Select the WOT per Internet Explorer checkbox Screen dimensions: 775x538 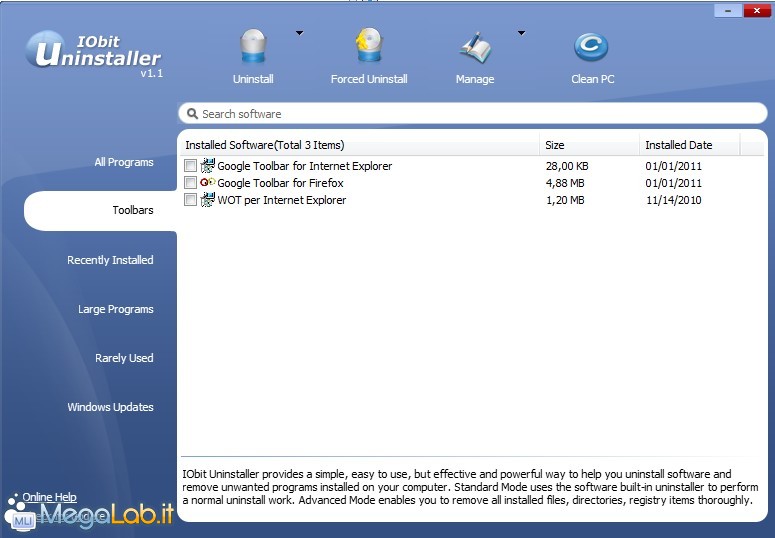191,200
